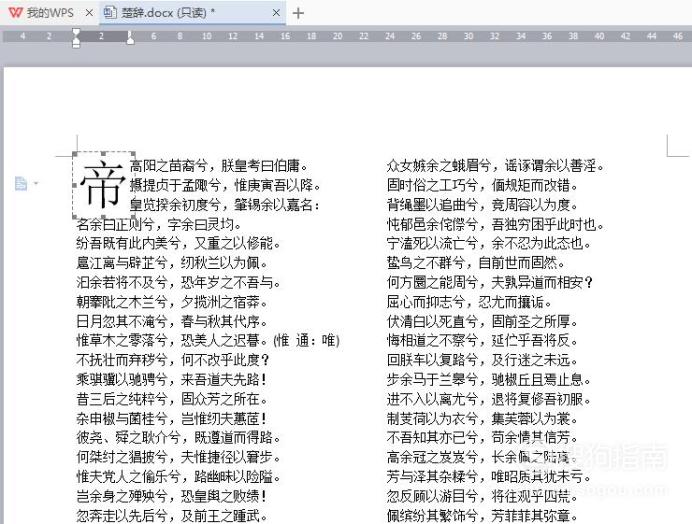Viewport: 692px width, 524px height.
Task: Click the line 惟夫党人之偷乐兮，路幽昧以险隘
Action: (178, 477)
